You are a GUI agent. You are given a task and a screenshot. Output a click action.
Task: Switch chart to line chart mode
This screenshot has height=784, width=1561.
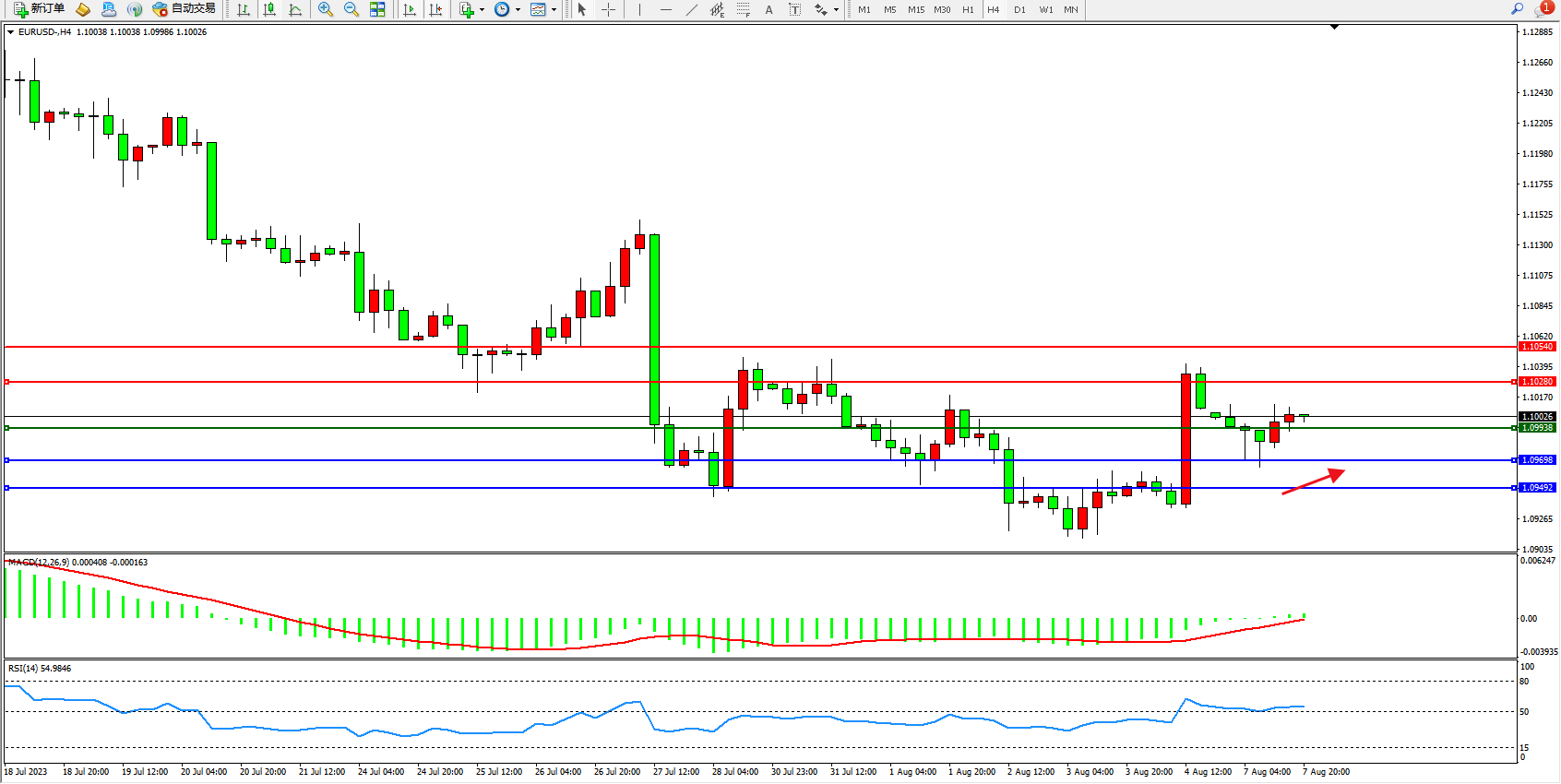pos(295,9)
